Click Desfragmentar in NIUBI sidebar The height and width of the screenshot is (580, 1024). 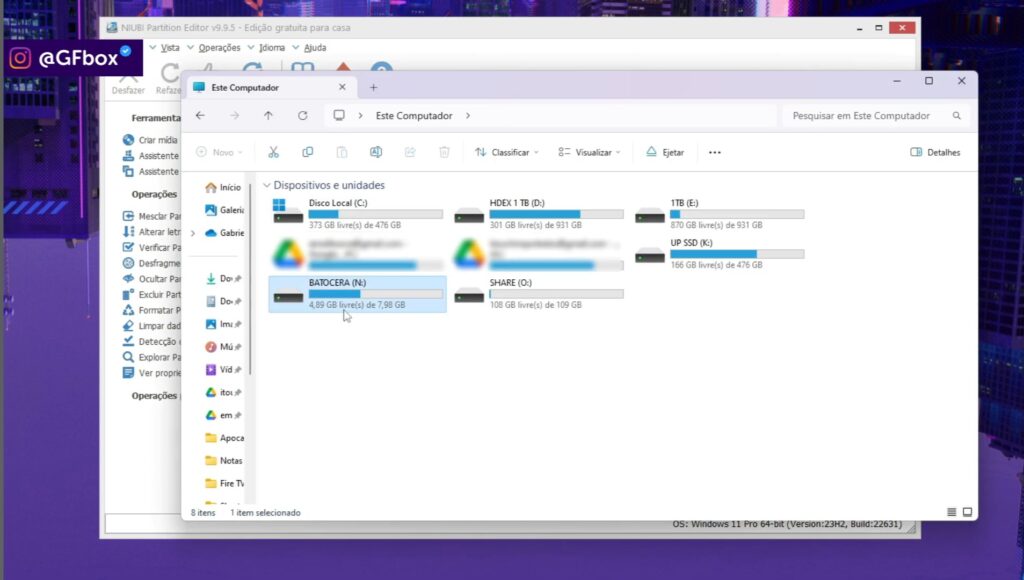(152, 263)
